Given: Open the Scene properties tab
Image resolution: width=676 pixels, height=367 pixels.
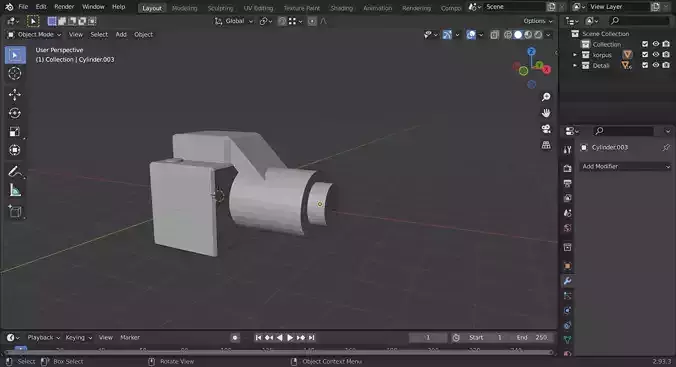Looking at the screenshot, I should 567,213.
